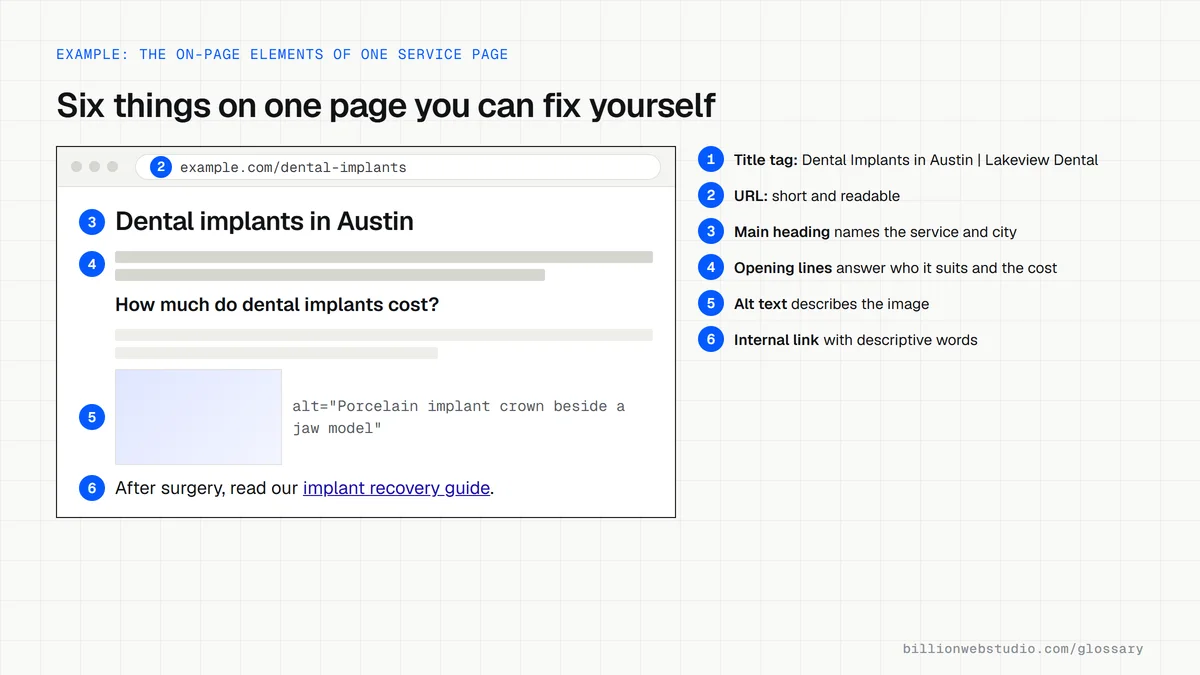1200x675 pixels.
Task: Click the URL: short and readable line
Action: (817, 196)
